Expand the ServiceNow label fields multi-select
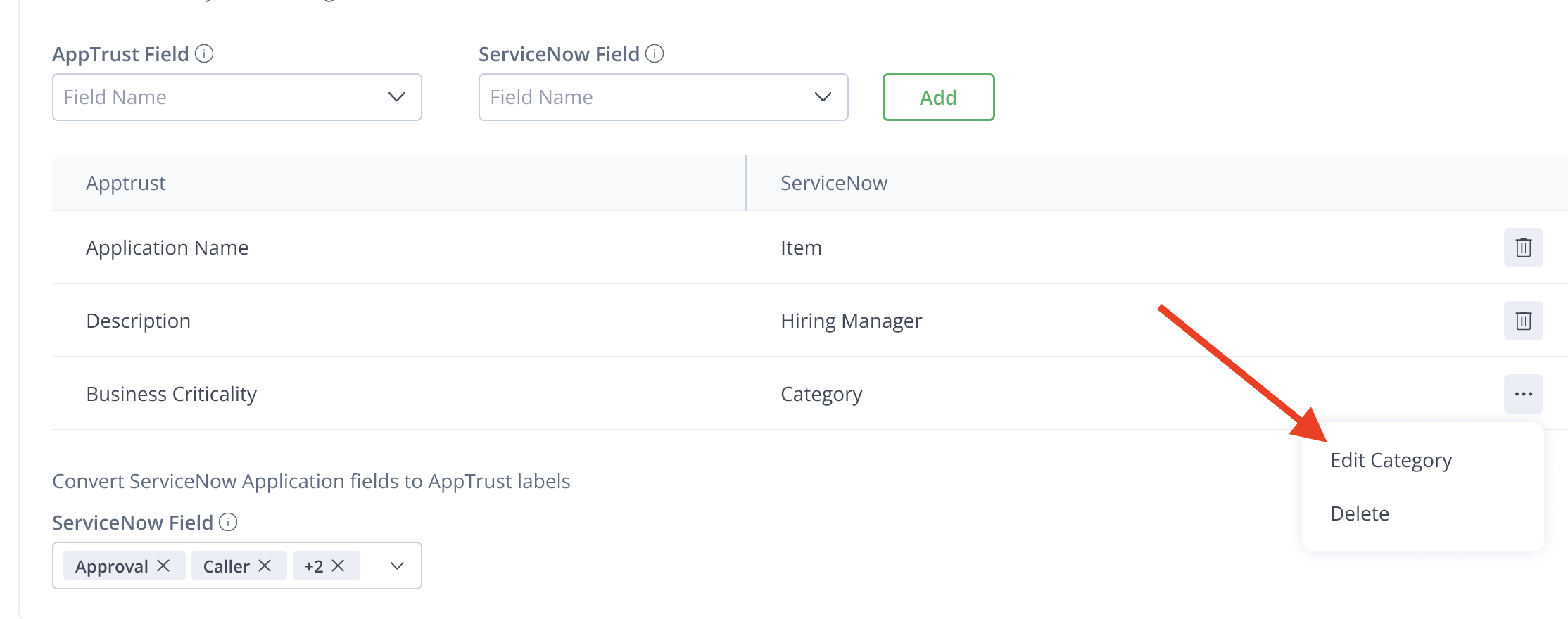This screenshot has width=1568, height=619. pyautogui.click(x=397, y=566)
